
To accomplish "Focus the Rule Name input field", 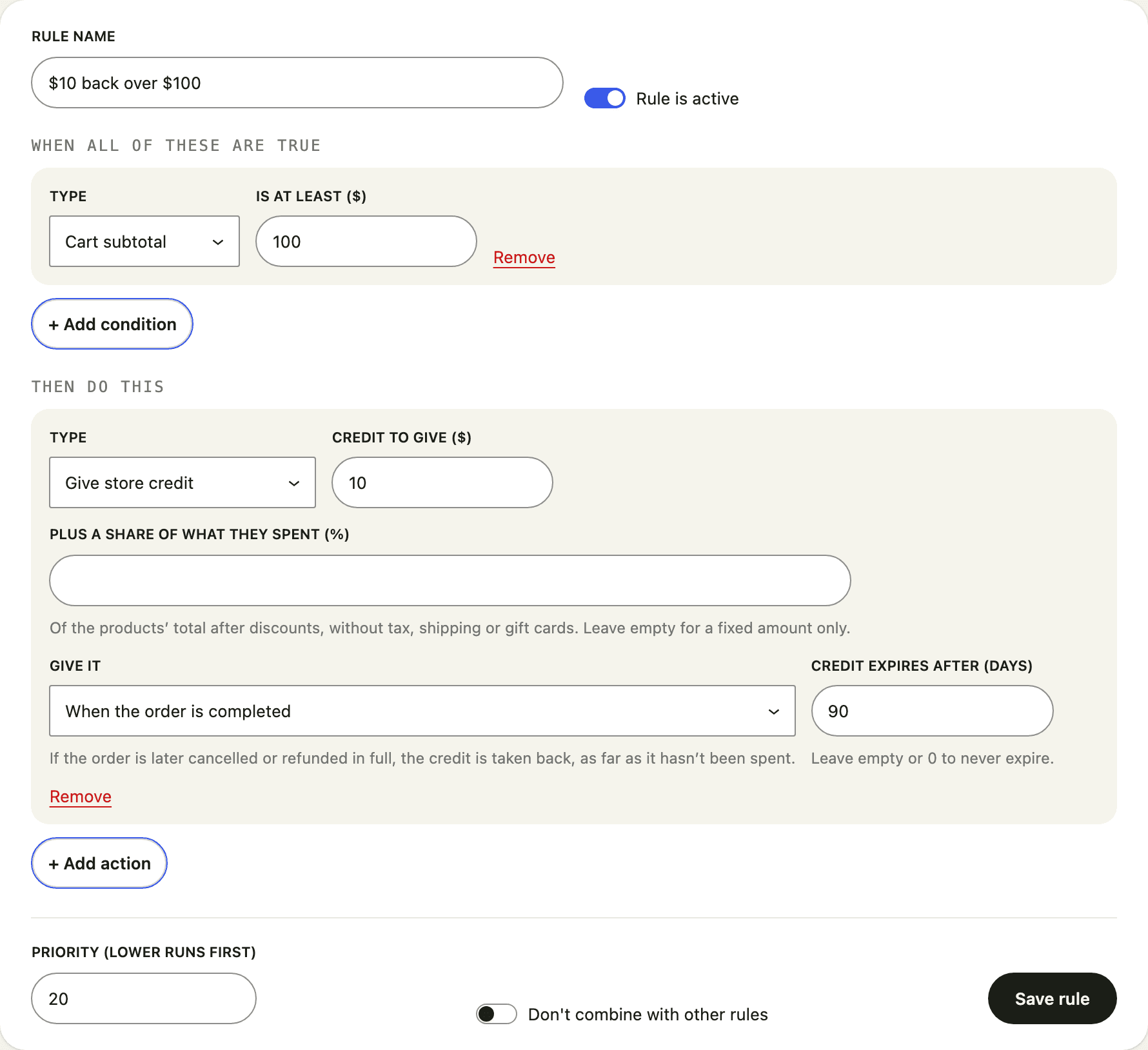I will pos(297,83).
